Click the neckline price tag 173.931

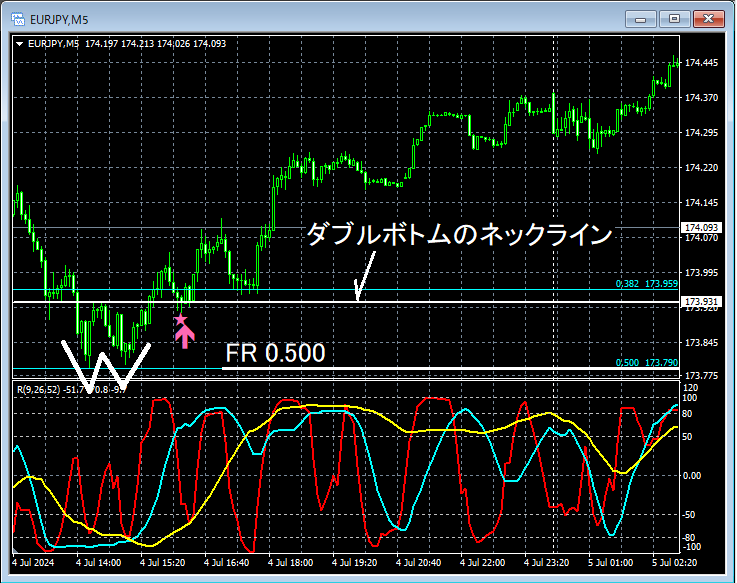(701, 301)
